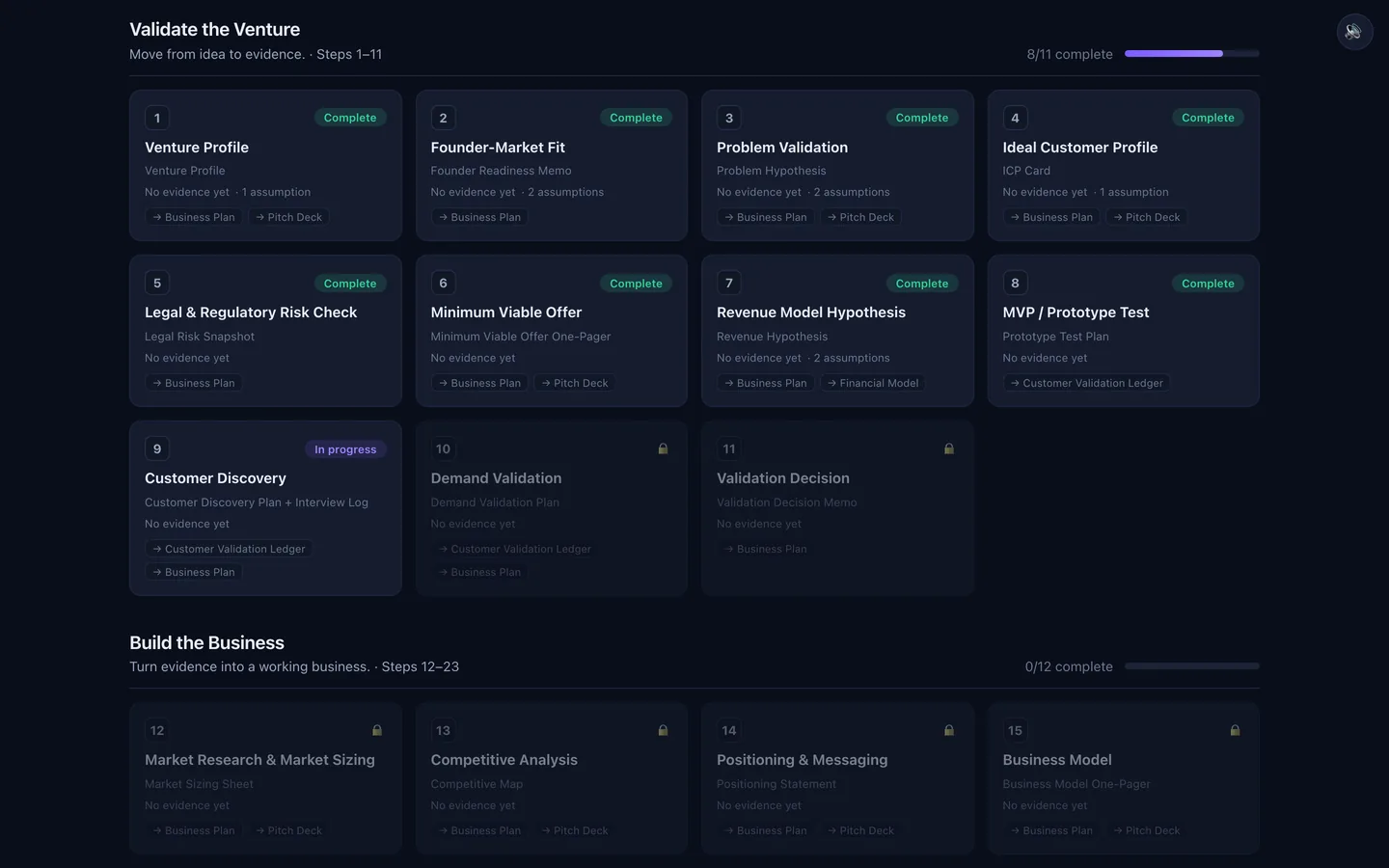Follow Customer Validation Ledger link in MVP / Prototype Test
Viewport: 1389px width, 868px height.
coord(1087,383)
